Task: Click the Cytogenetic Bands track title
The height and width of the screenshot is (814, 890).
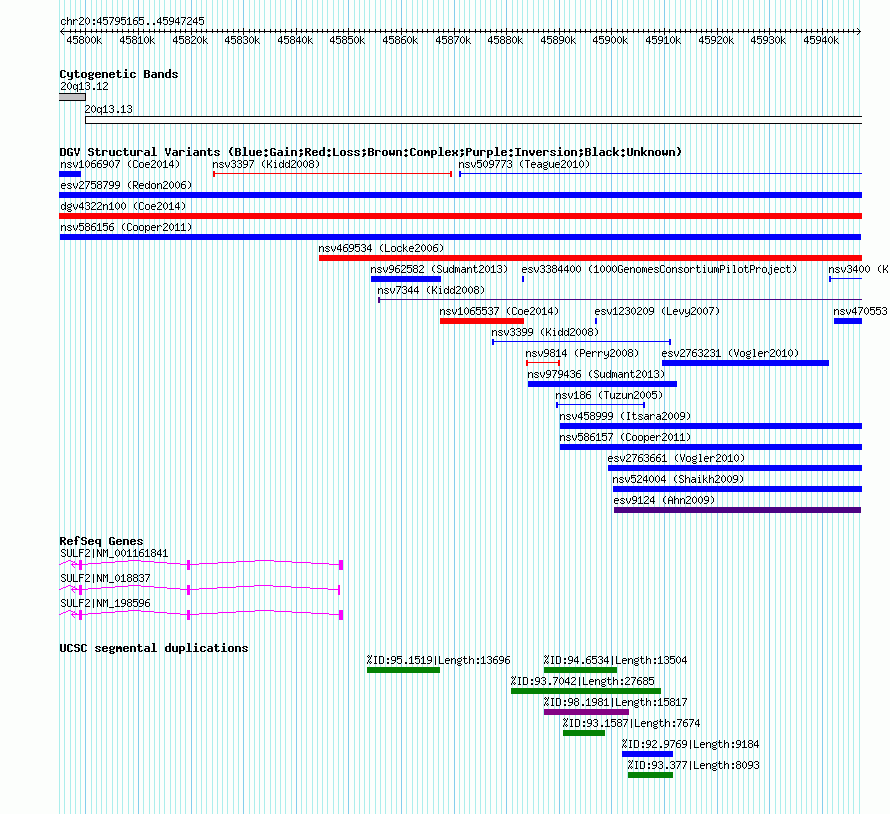Action: pos(119,74)
